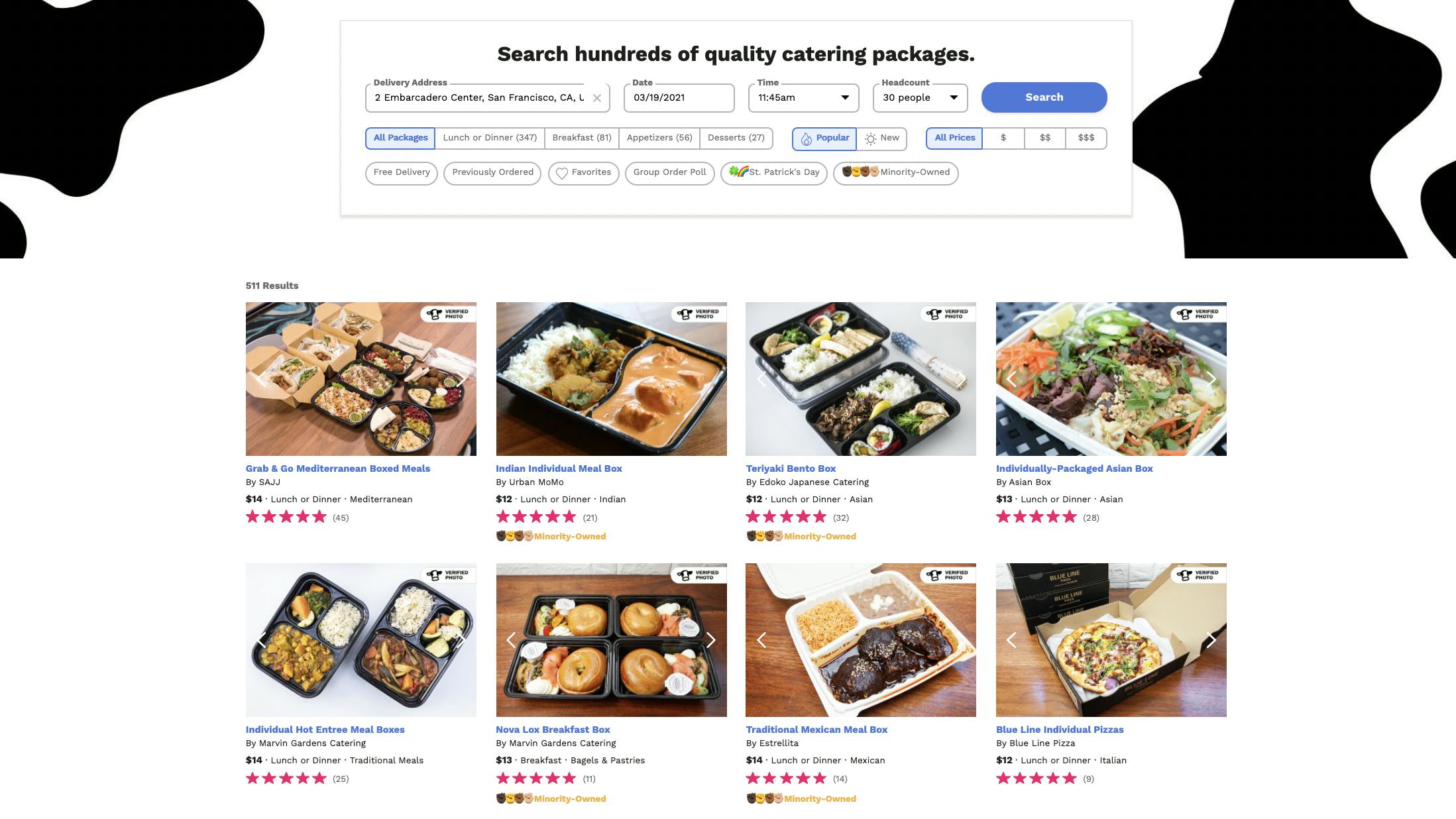This screenshot has height=819, width=1456.
Task: Click previous-photo arrow on Traditional Mexican Meal Box
Action: click(761, 640)
